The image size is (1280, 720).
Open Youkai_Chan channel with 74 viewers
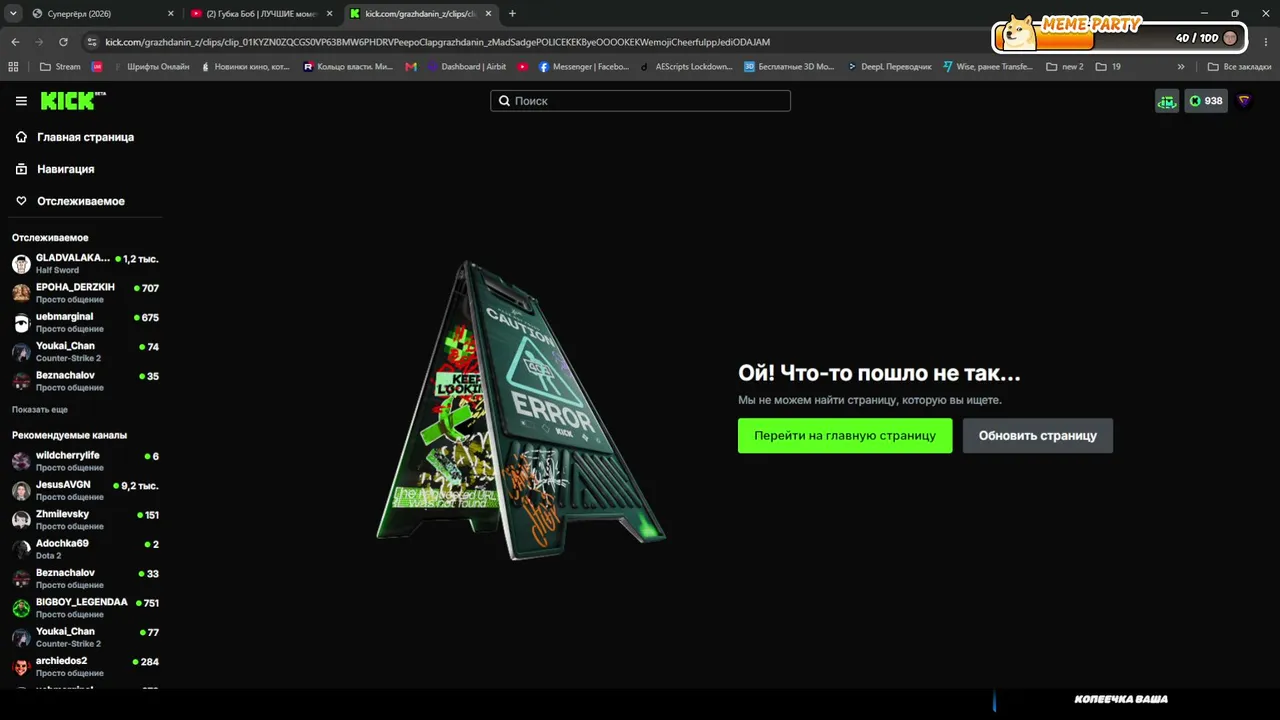coord(85,352)
